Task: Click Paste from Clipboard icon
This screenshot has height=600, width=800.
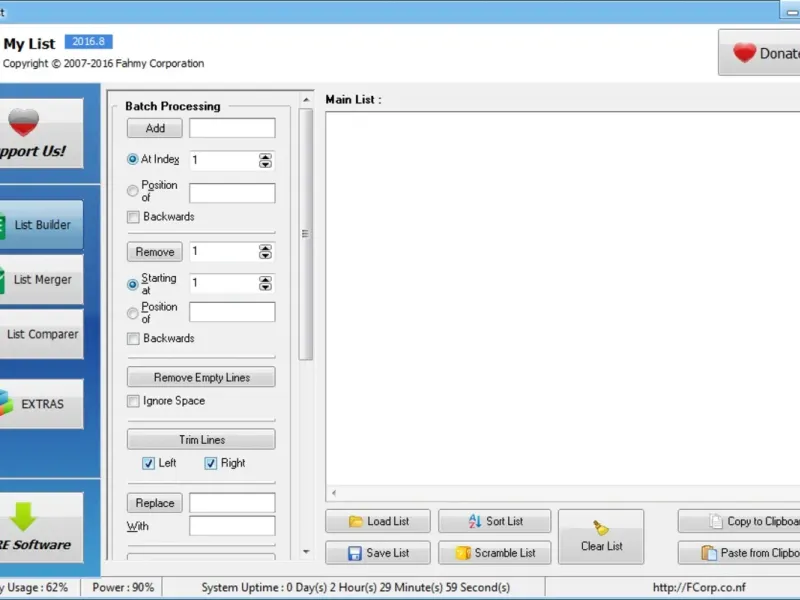Action: (x=709, y=553)
